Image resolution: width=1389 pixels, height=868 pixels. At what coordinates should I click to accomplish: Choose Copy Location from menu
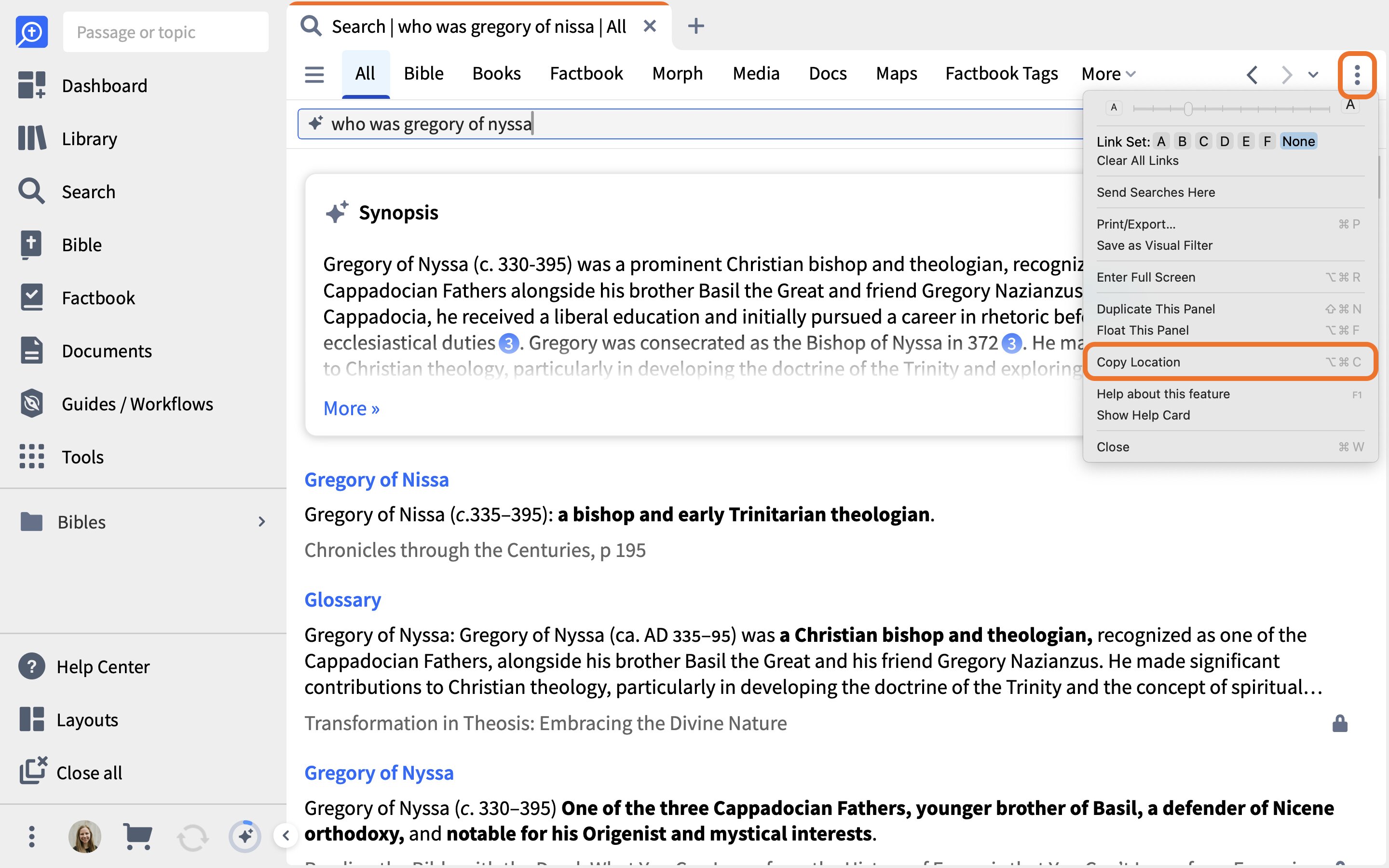click(x=1229, y=362)
